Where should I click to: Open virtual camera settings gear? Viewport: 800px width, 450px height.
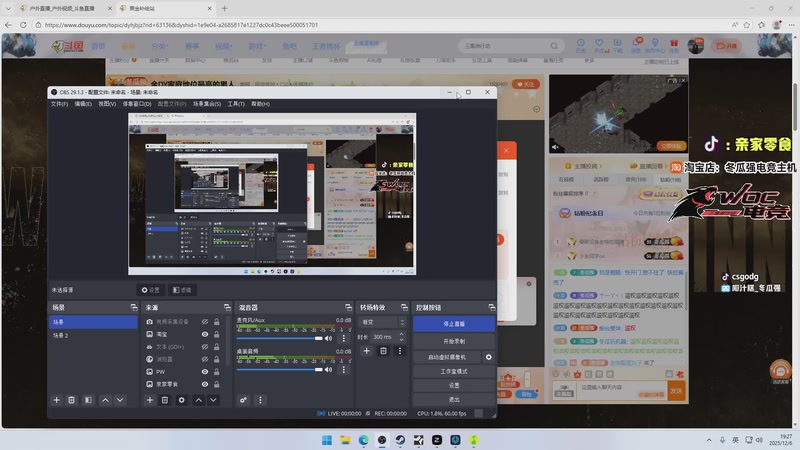(x=488, y=357)
